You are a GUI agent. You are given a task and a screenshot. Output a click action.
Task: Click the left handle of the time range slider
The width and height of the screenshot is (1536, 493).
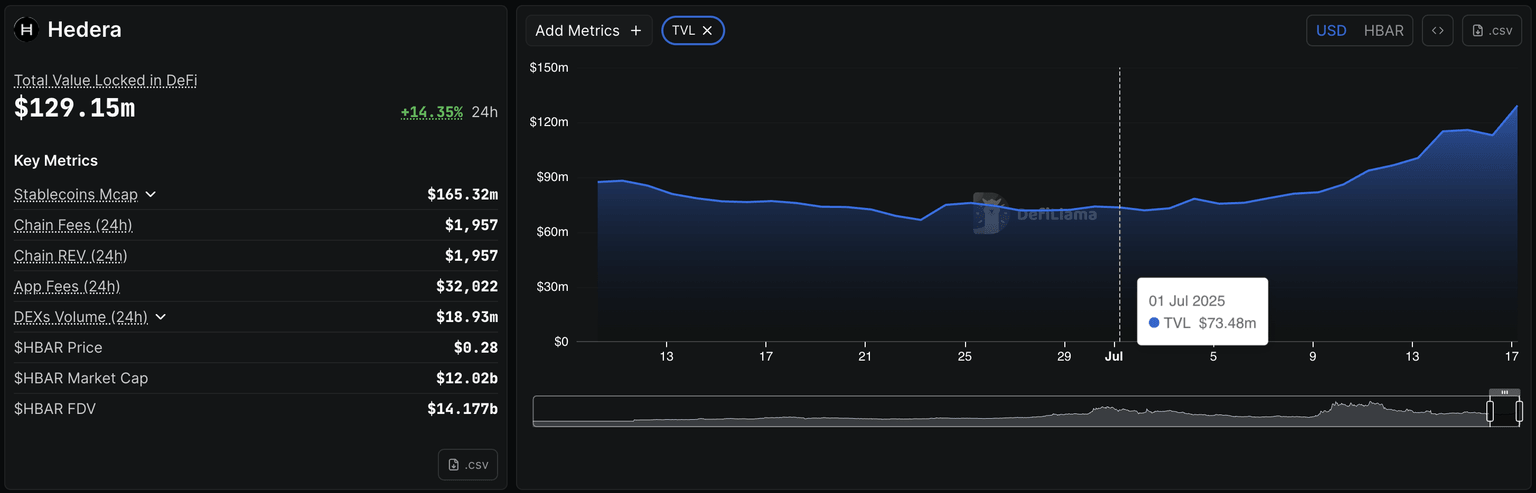1489,411
